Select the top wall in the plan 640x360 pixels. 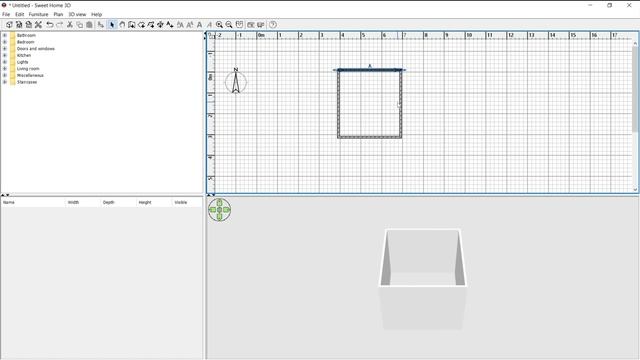coord(370,70)
